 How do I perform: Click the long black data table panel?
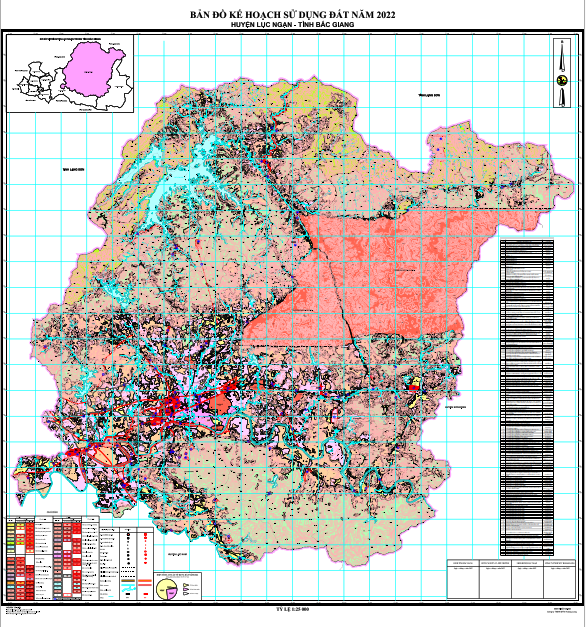coord(527,397)
